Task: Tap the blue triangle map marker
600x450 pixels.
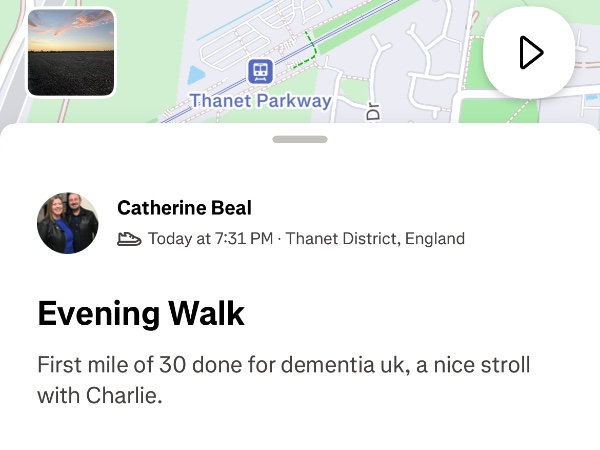Action: point(196,75)
